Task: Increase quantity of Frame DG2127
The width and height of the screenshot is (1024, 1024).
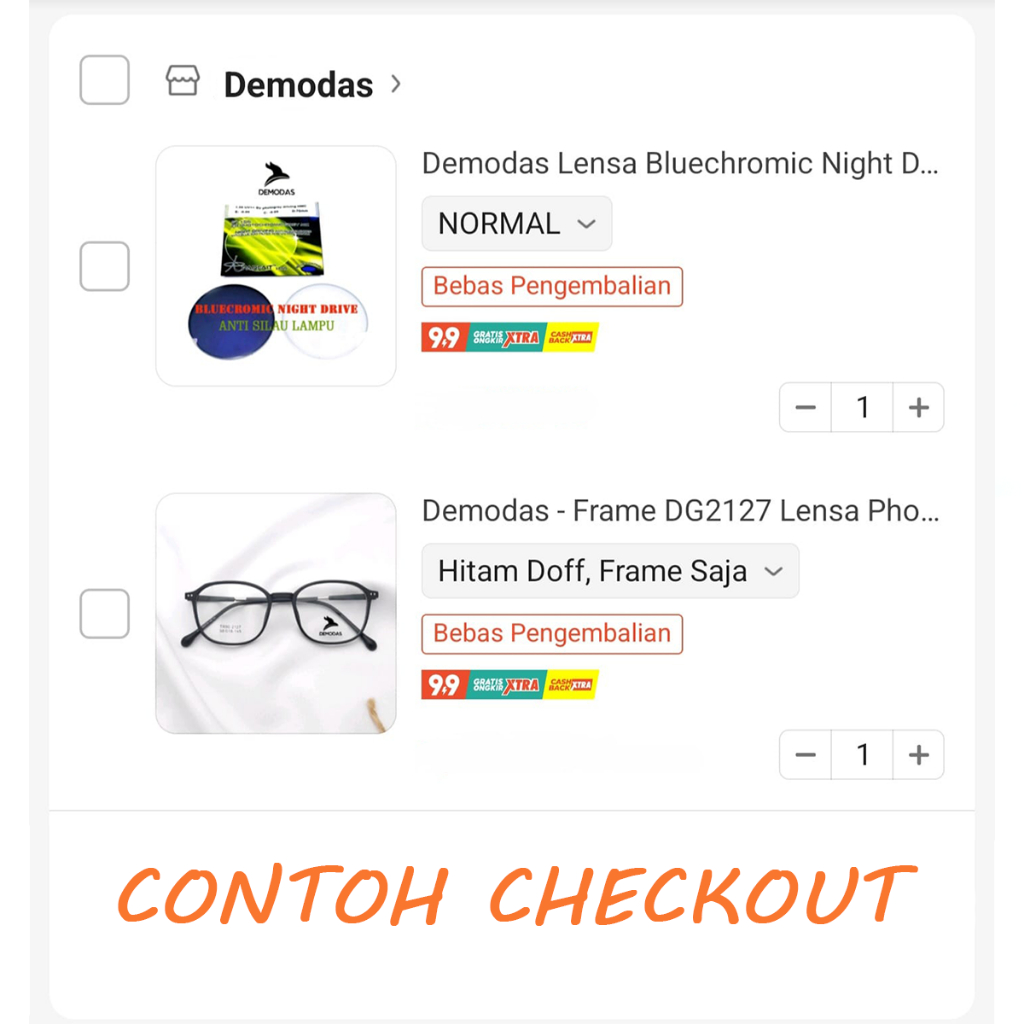Action: [x=918, y=755]
